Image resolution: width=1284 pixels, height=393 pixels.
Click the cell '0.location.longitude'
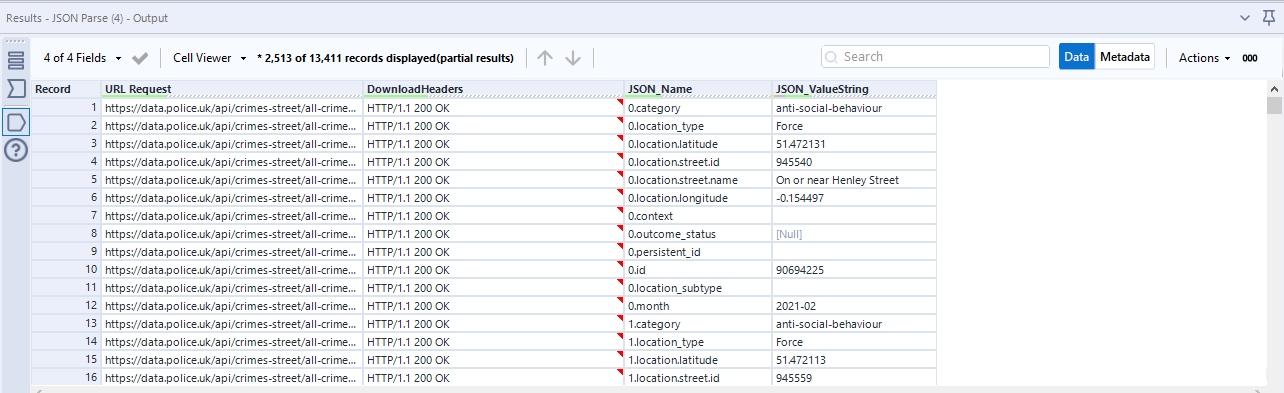click(698, 197)
